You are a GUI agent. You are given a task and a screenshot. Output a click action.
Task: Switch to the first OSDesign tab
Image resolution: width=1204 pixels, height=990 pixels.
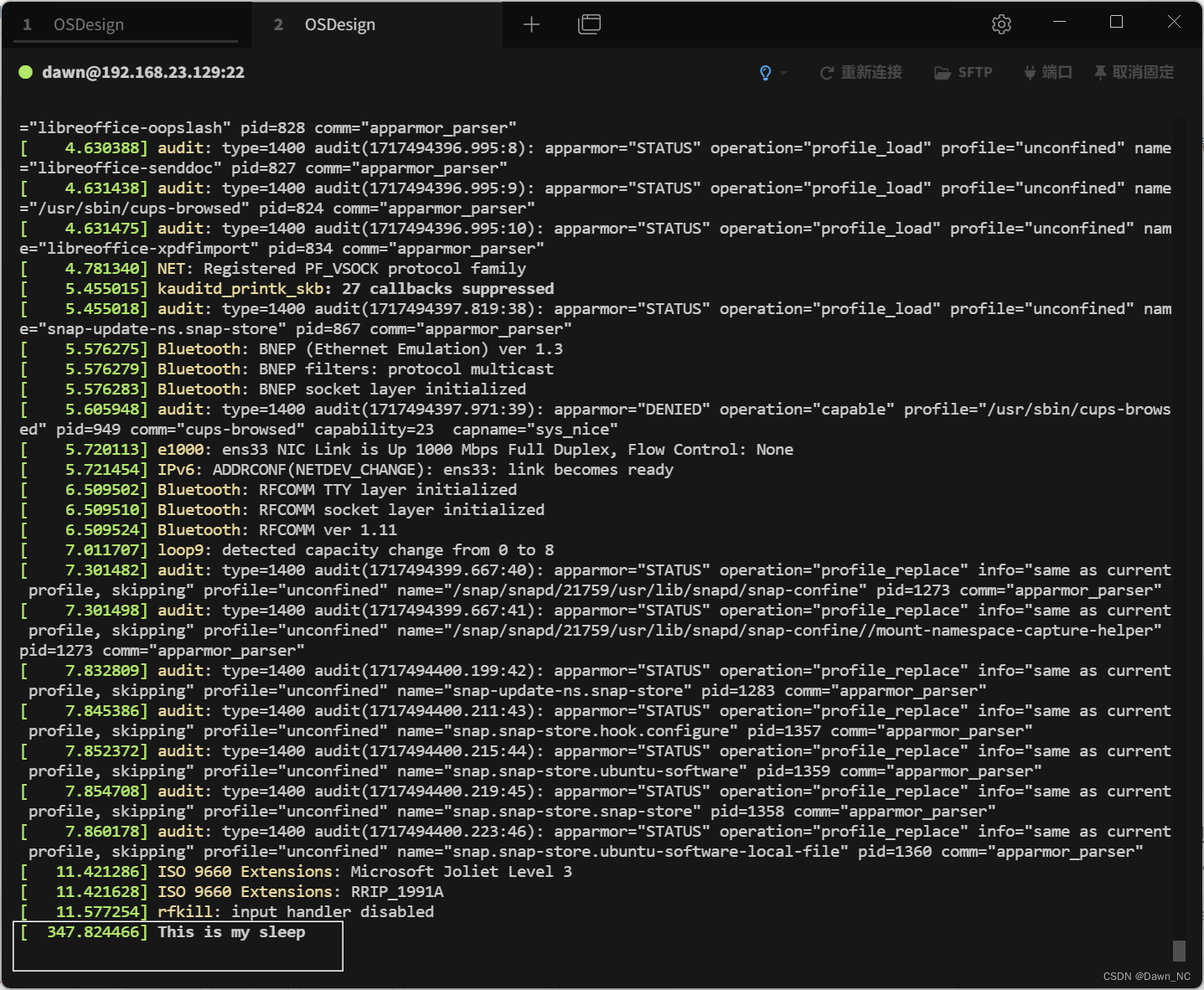(x=126, y=24)
